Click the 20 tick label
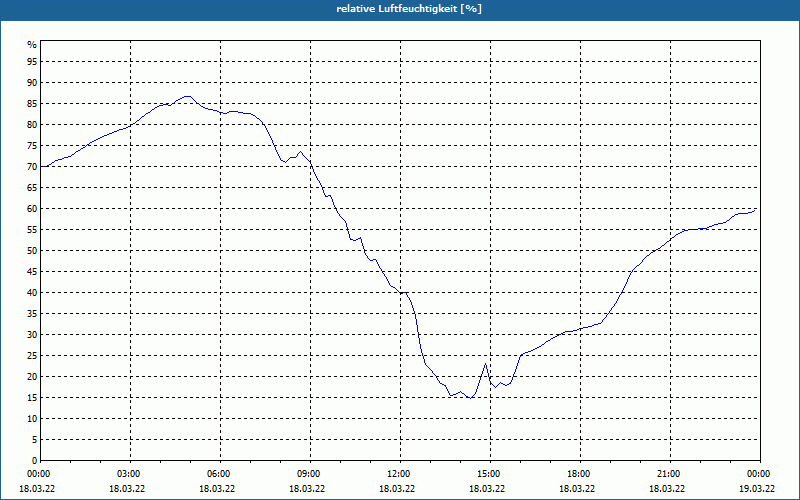The width and height of the screenshot is (800, 500). click(x=32, y=377)
